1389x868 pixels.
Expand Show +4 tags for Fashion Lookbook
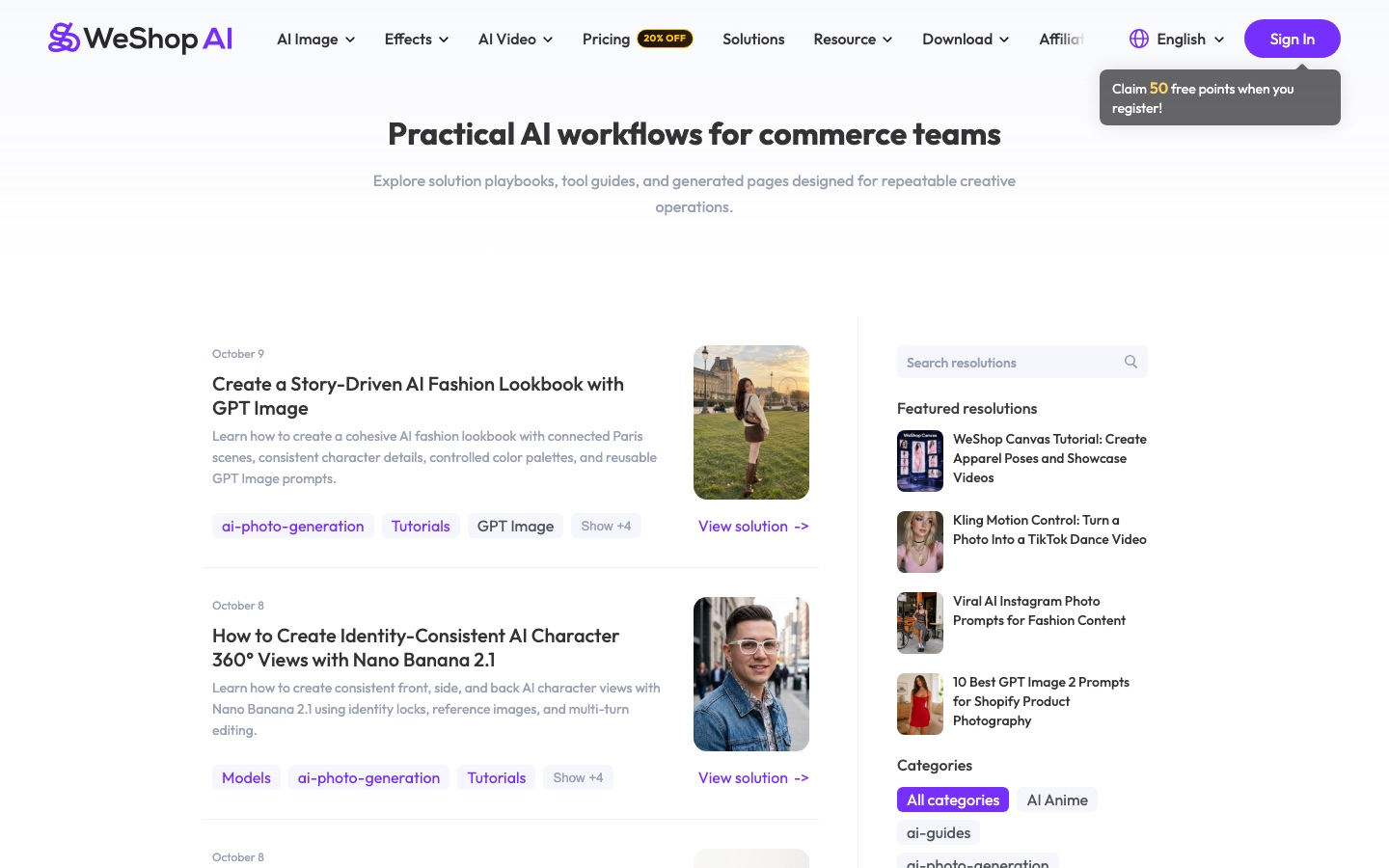pyautogui.click(x=606, y=526)
